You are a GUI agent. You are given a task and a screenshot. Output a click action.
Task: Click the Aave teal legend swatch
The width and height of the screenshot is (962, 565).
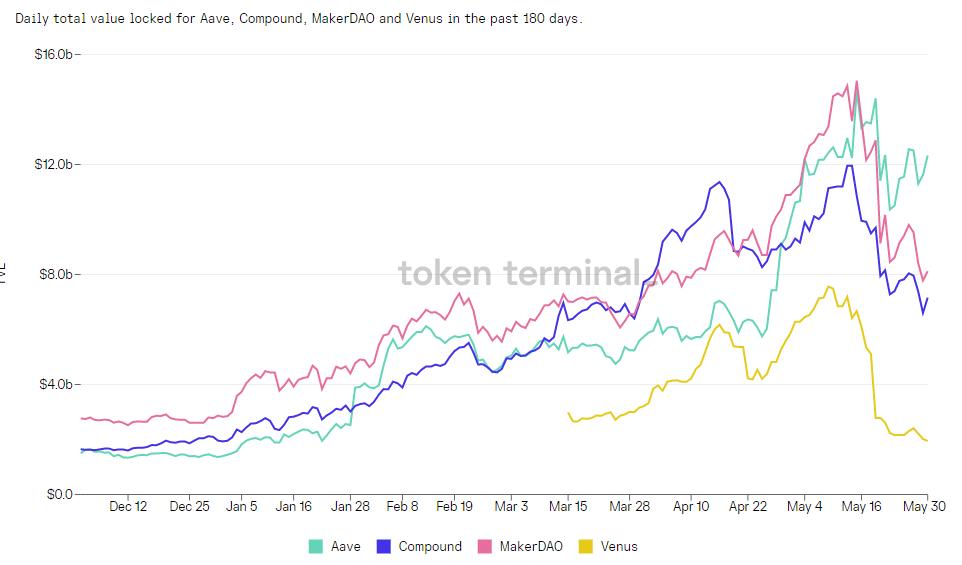(x=316, y=546)
